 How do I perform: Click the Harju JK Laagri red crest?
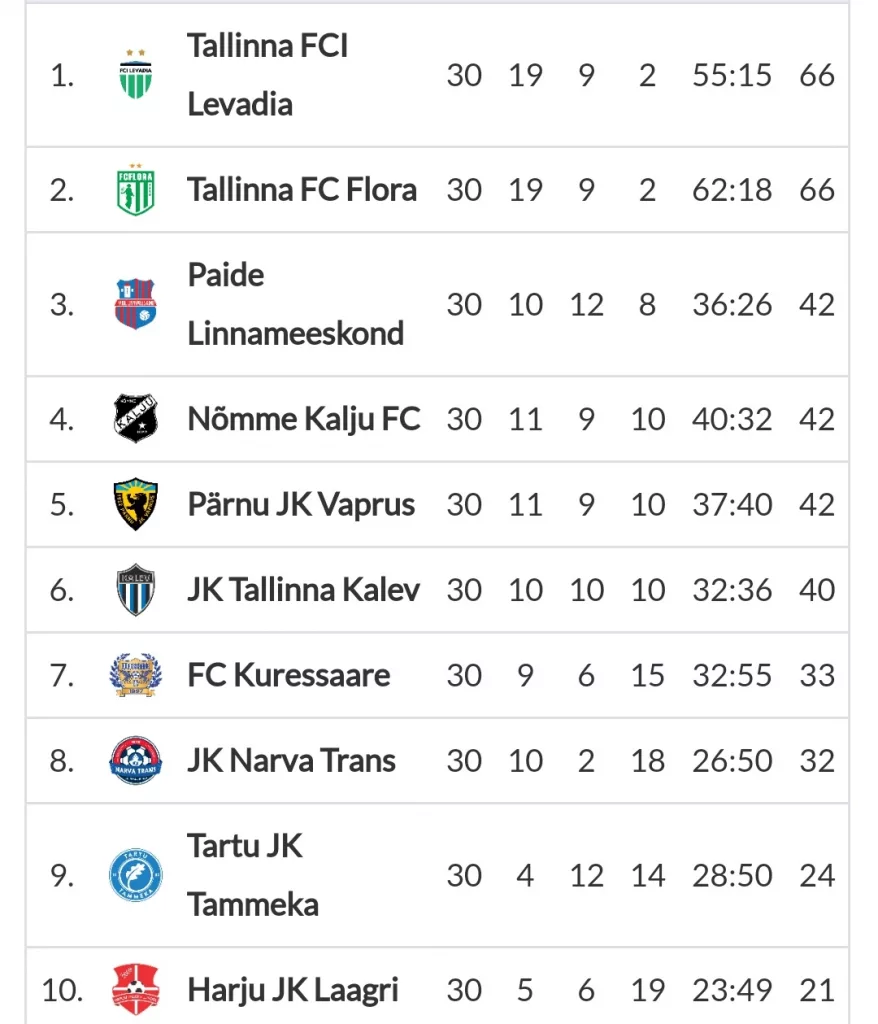(135, 989)
